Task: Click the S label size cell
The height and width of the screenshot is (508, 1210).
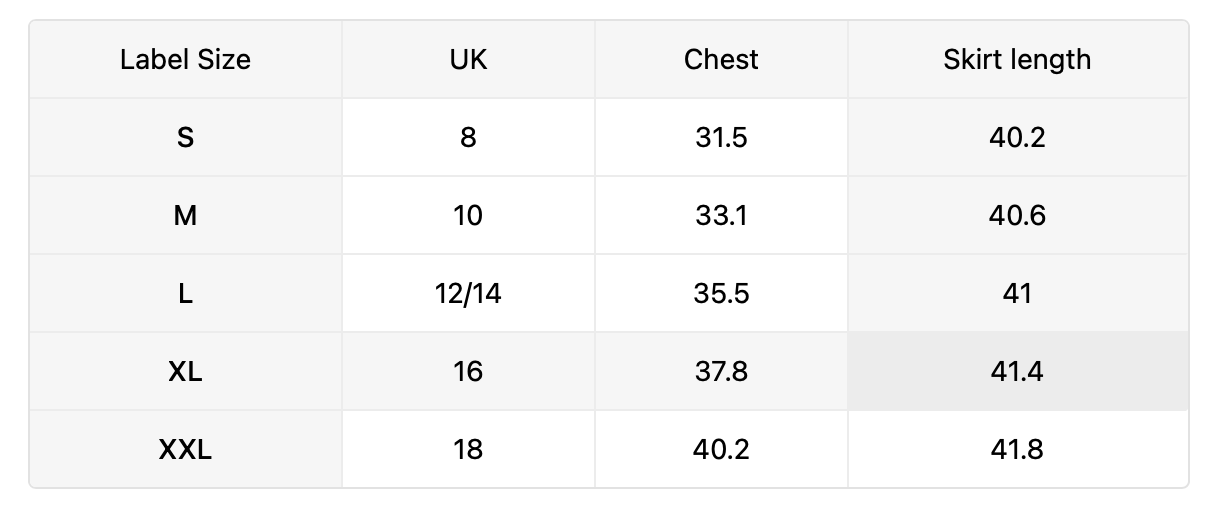Action: [x=186, y=137]
